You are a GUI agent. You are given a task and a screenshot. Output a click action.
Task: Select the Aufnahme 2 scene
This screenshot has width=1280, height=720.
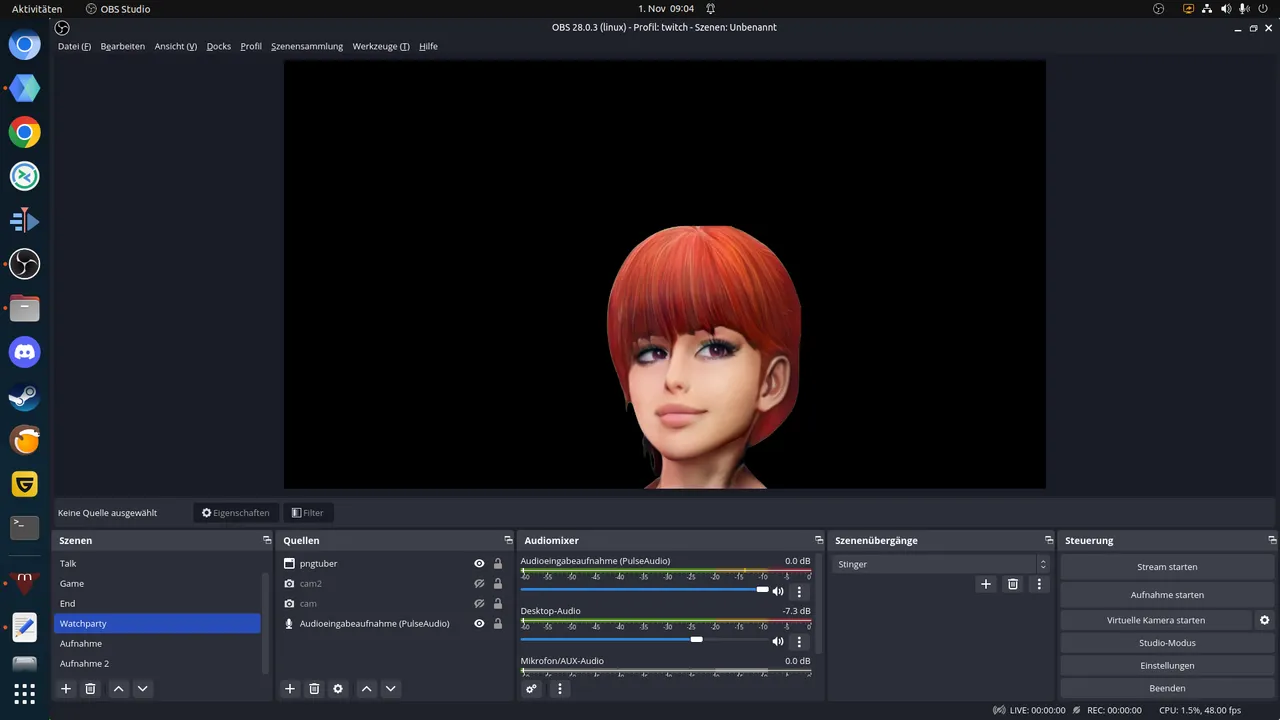[157, 664]
